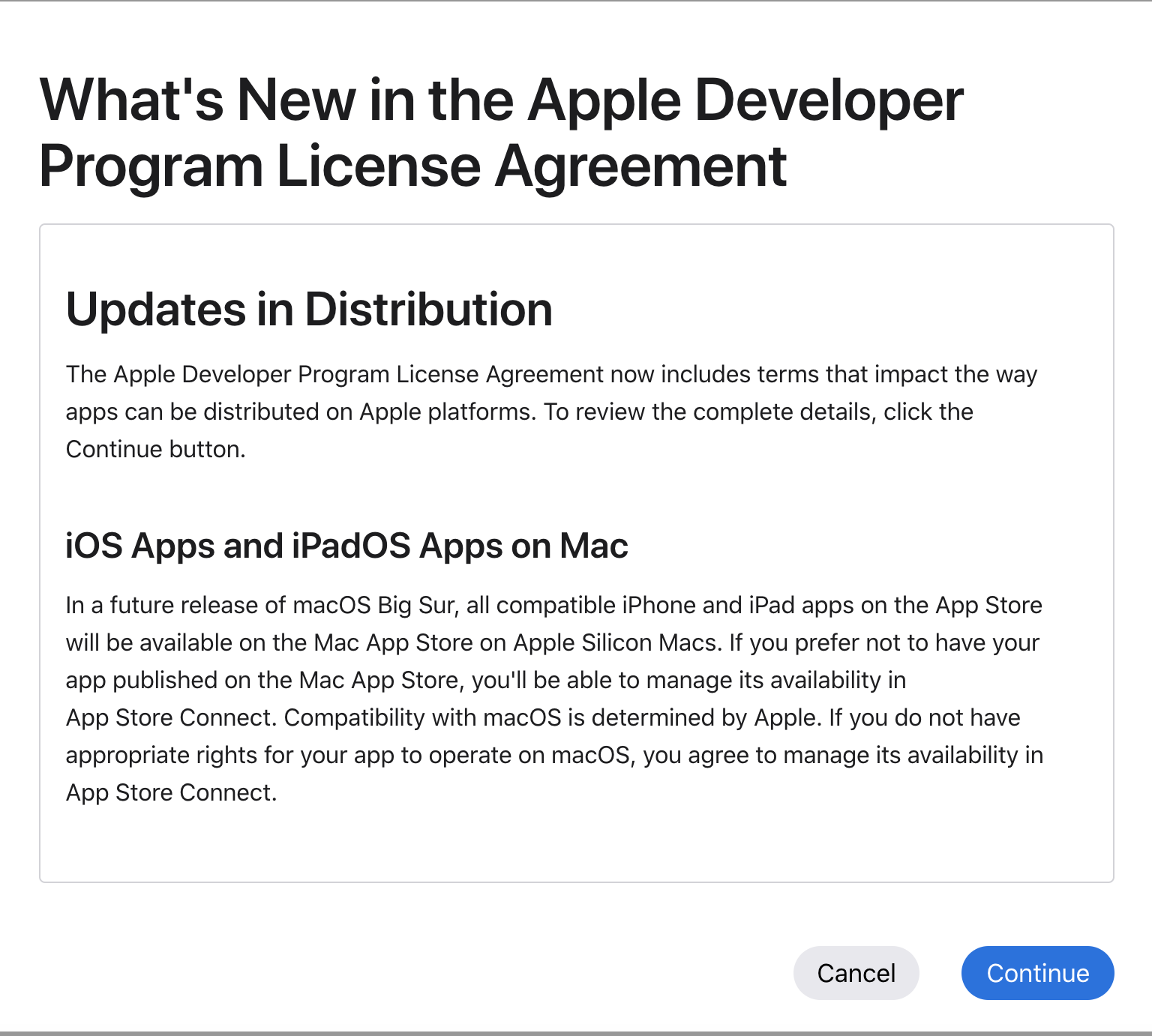Click the line 'Continue button.' in the first paragraph
This screenshot has height=1036, width=1152.
click(x=156, y=449)
